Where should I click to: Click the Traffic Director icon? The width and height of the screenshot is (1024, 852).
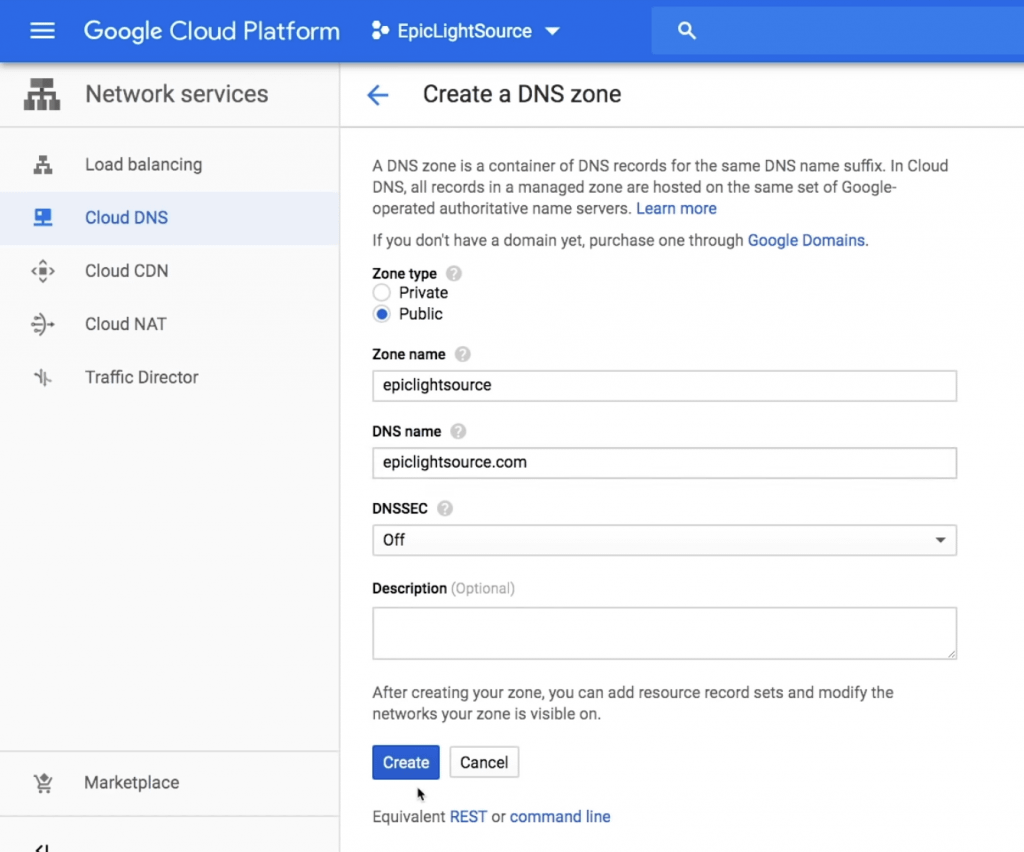tap(43, 377)
